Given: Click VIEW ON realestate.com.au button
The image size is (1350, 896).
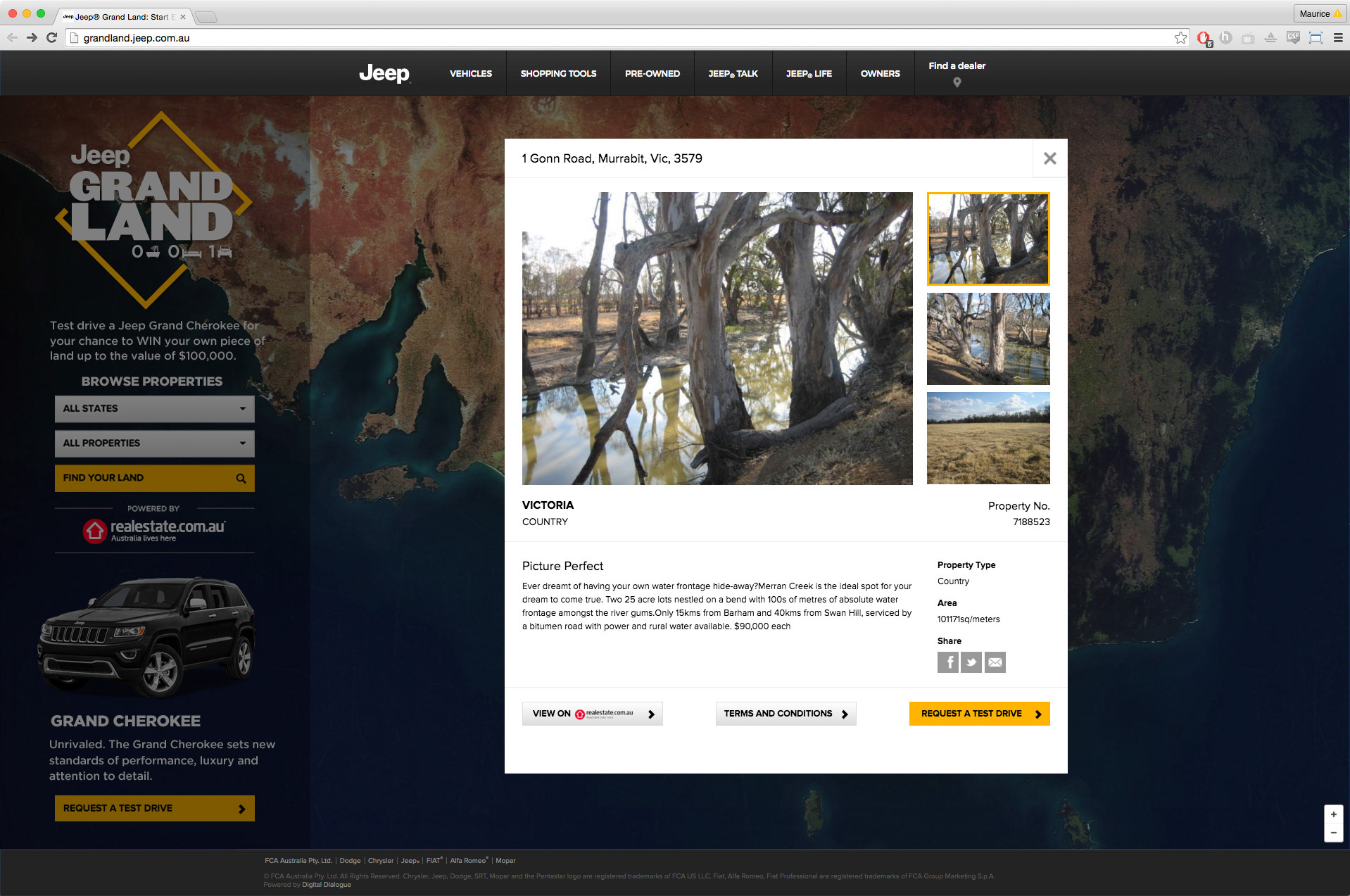Looking at the screenshot, I should point(592,714).
